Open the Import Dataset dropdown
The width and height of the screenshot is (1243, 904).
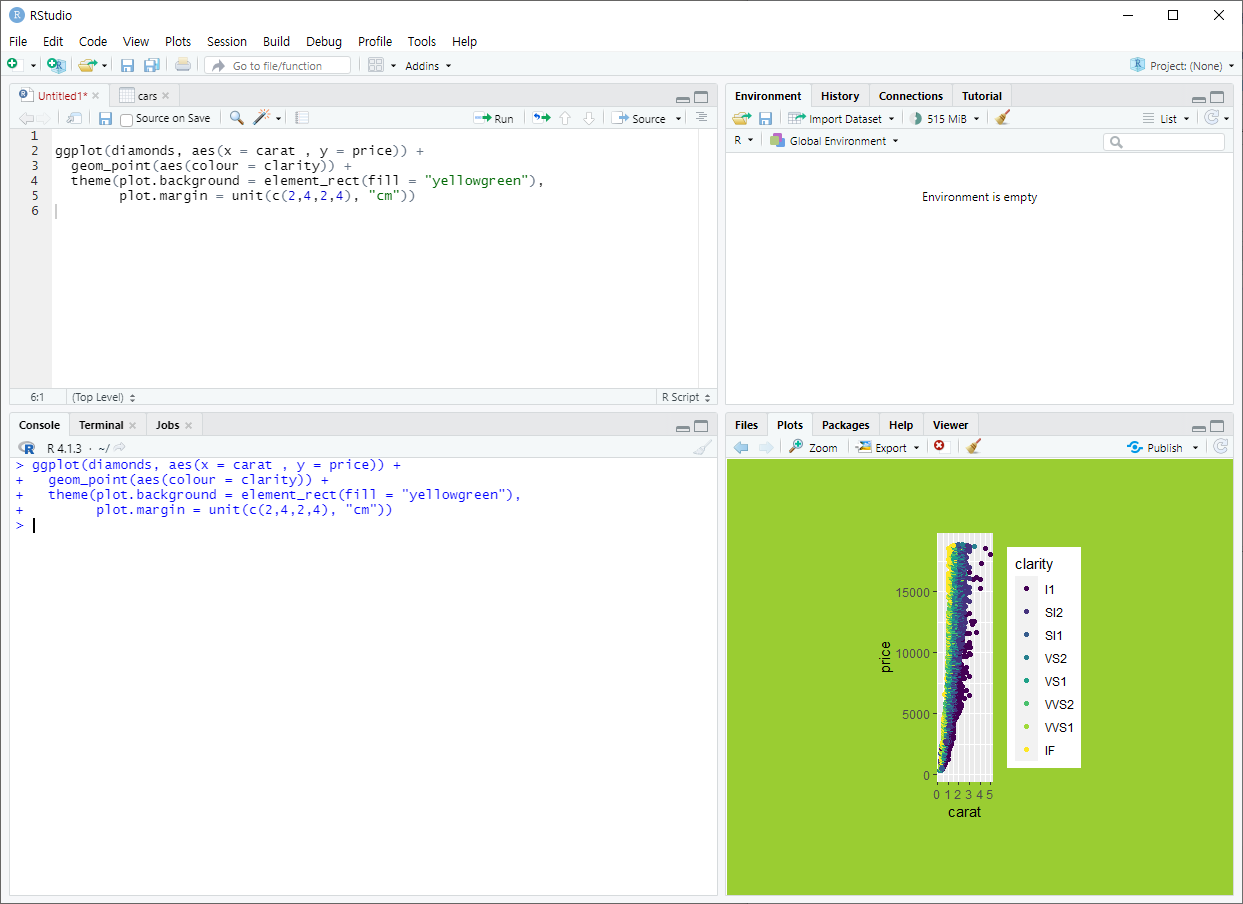841,119
